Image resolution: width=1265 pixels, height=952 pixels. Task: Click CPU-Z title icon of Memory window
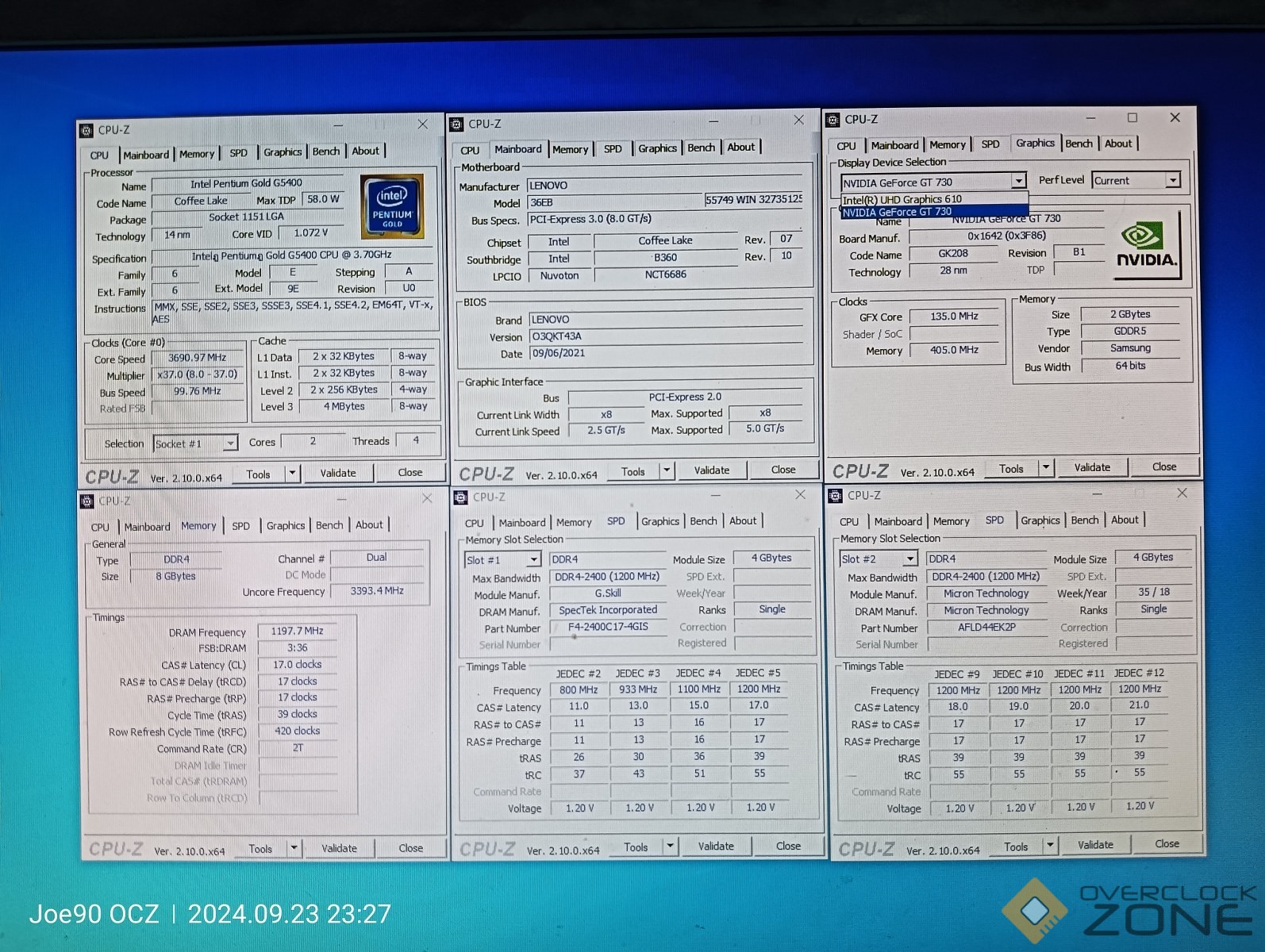coord(87,501)
